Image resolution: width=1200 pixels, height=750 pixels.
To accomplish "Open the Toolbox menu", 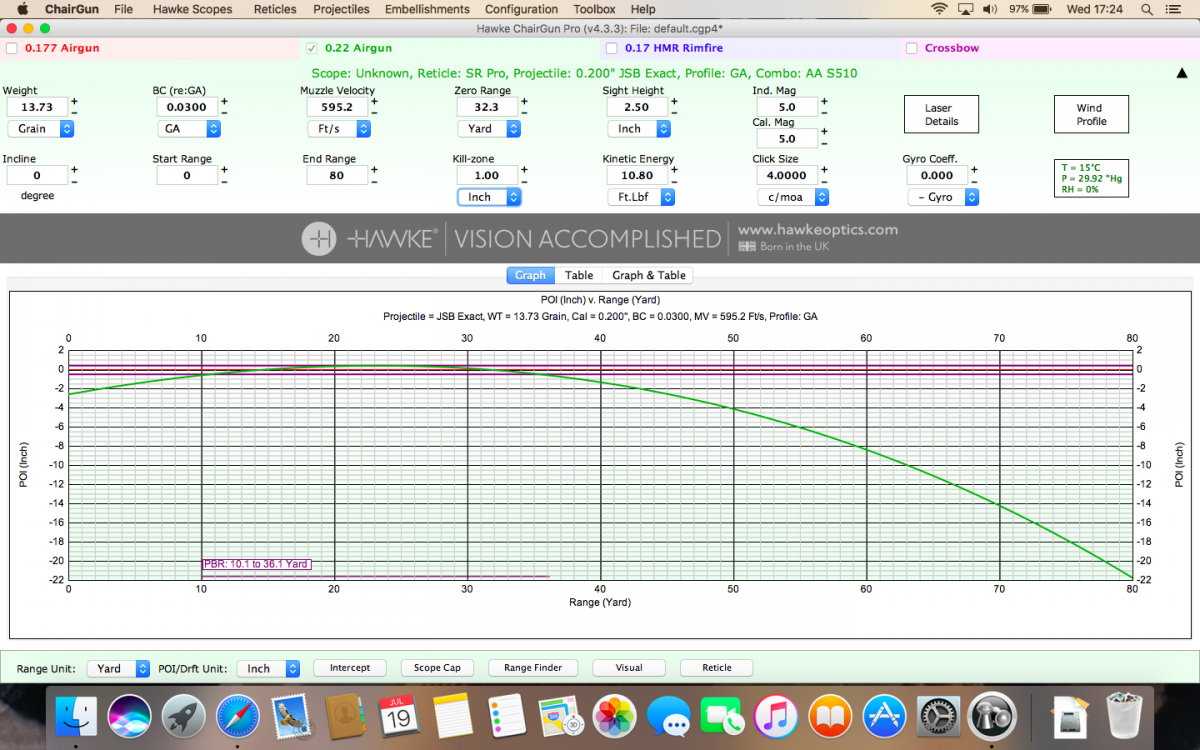I will (x=594, y=9).
